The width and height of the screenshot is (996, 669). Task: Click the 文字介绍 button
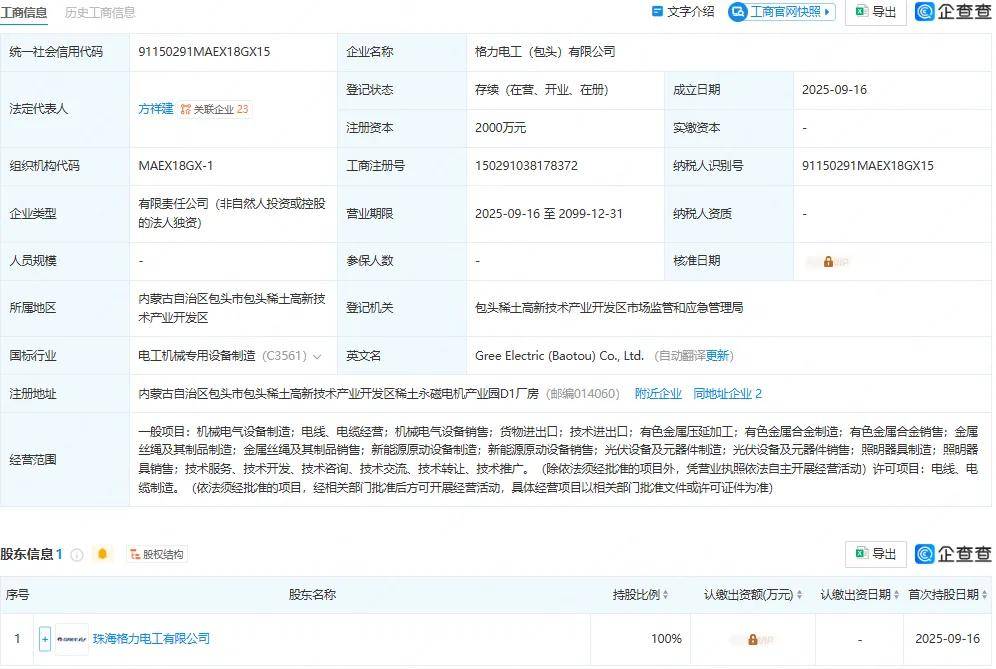pyautogui.click(x=683, y=11)
